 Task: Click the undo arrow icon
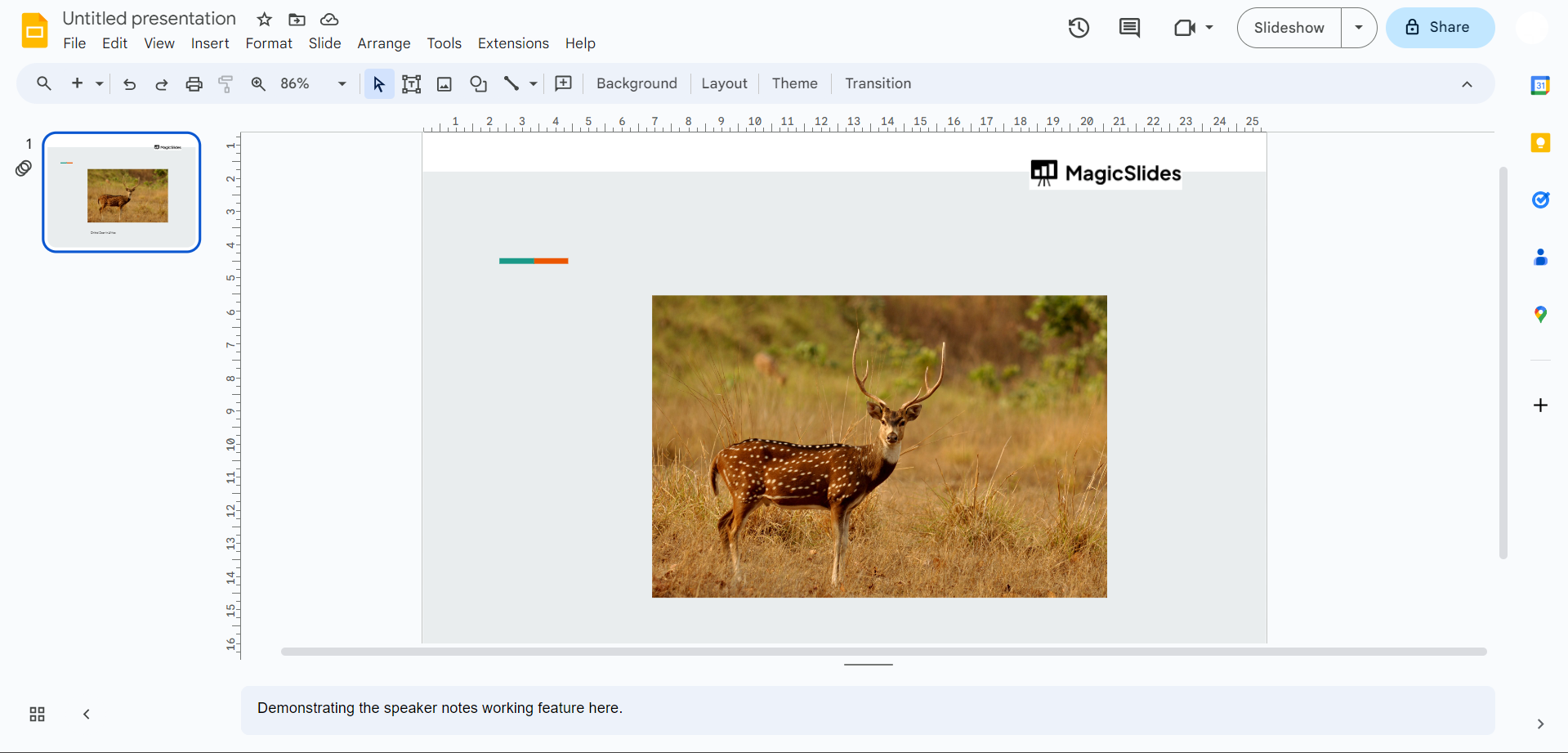(x=129, y=84)
